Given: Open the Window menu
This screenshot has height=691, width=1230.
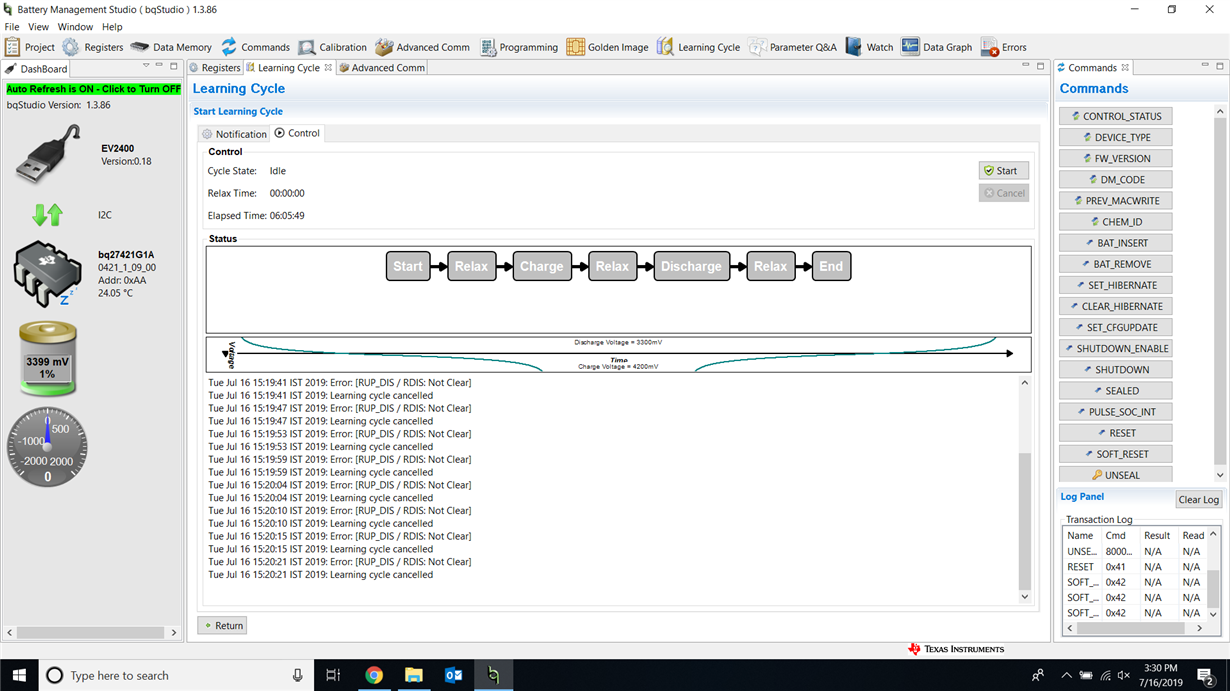Looking at the screenshot, I should 75,27.
